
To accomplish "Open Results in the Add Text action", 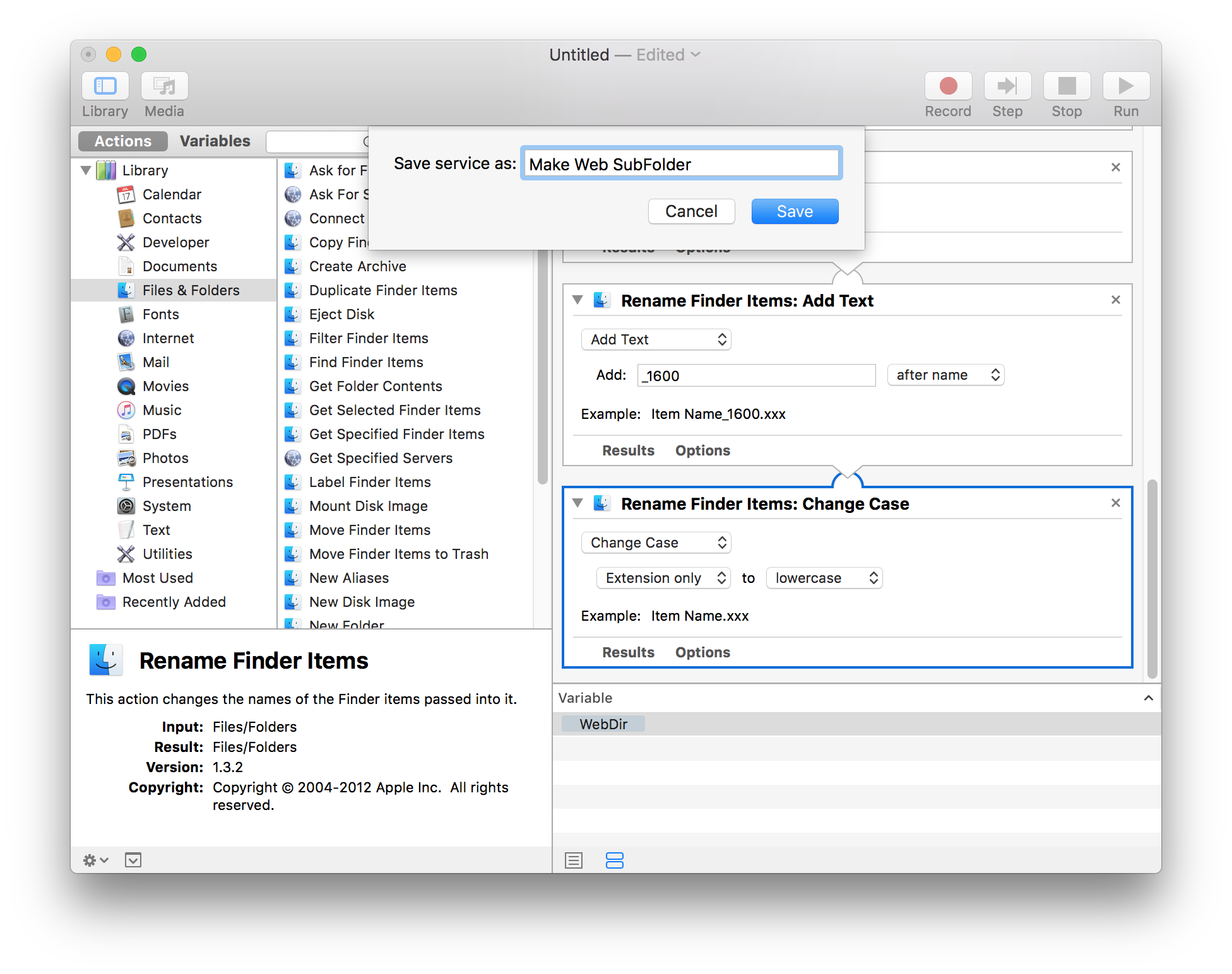I will click(x=628, y=450).
